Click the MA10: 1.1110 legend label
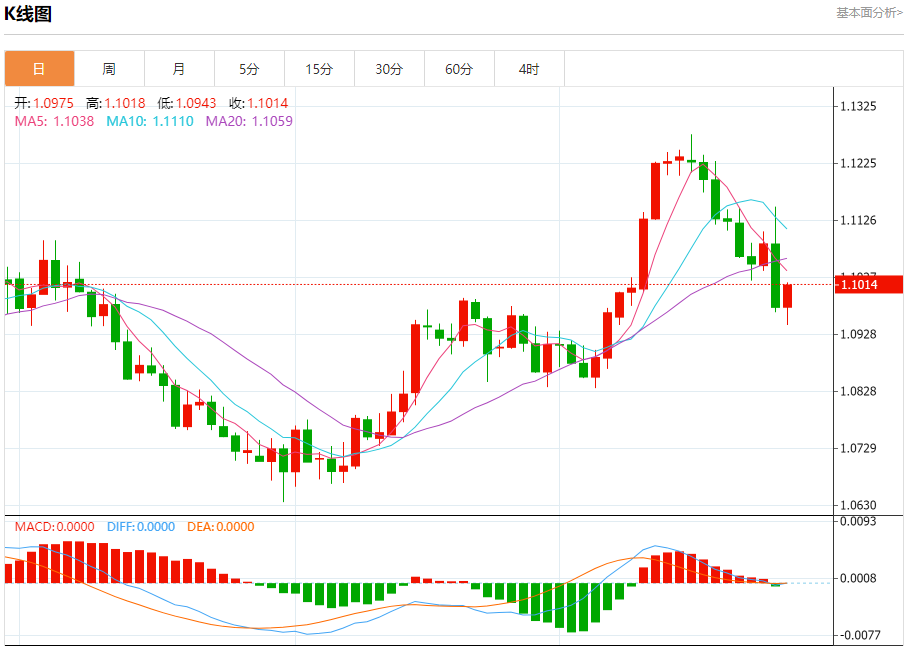The height and width of the screenshot is (646, 909). [150, 121]
